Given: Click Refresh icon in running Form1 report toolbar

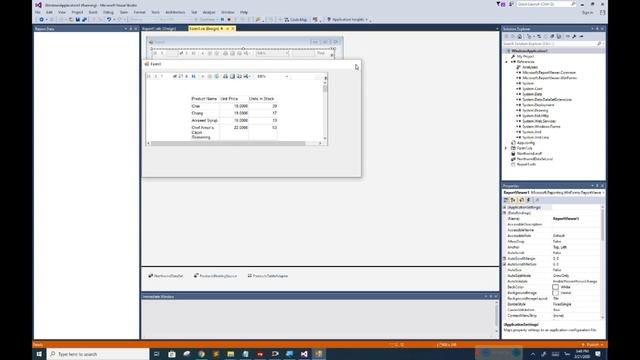Looking at the screenshot, I should (x=217, y=76).
